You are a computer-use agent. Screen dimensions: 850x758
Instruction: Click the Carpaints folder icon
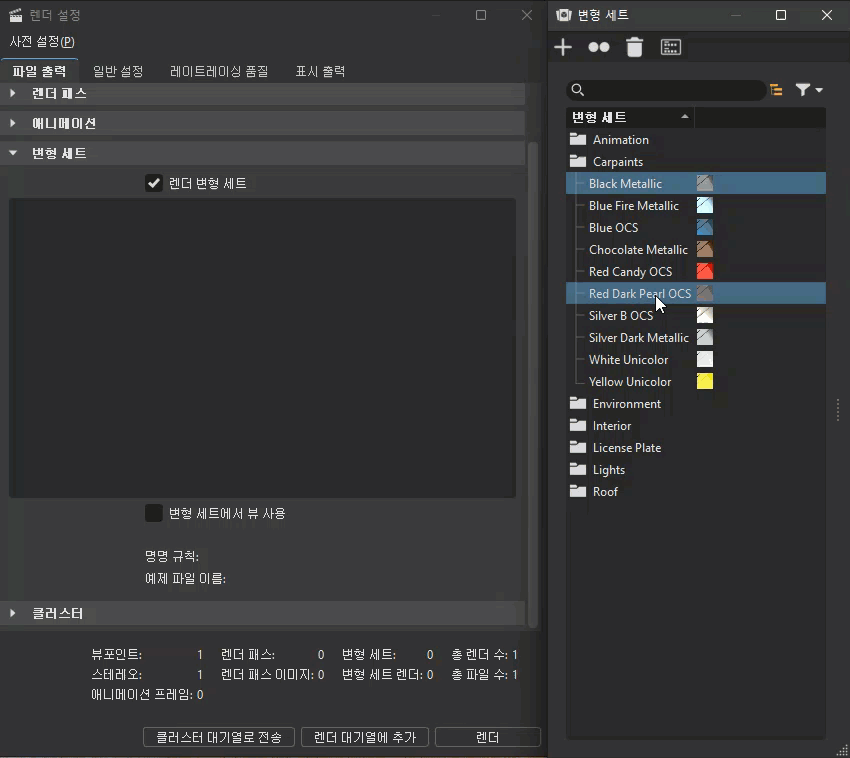point(578,162)
